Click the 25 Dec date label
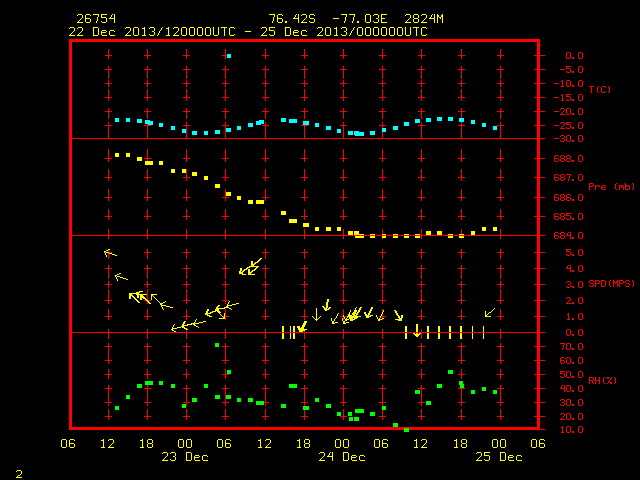This screenshot has height=480, width=640. coord(499,457)
